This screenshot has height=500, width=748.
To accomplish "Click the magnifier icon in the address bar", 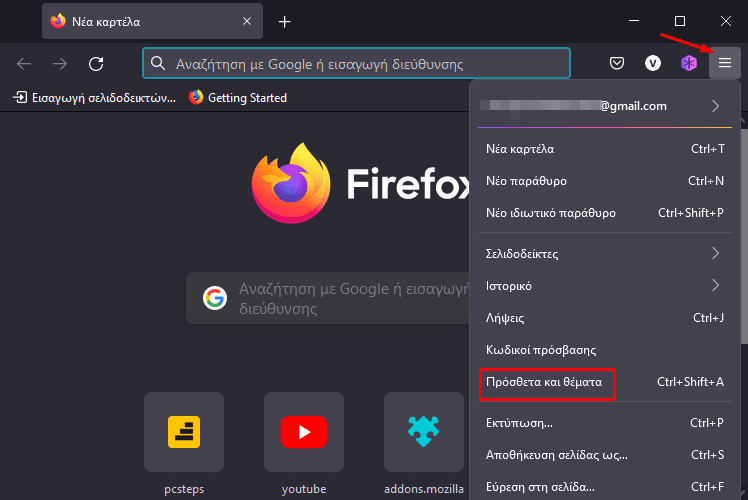I will [x=157, y=63].
